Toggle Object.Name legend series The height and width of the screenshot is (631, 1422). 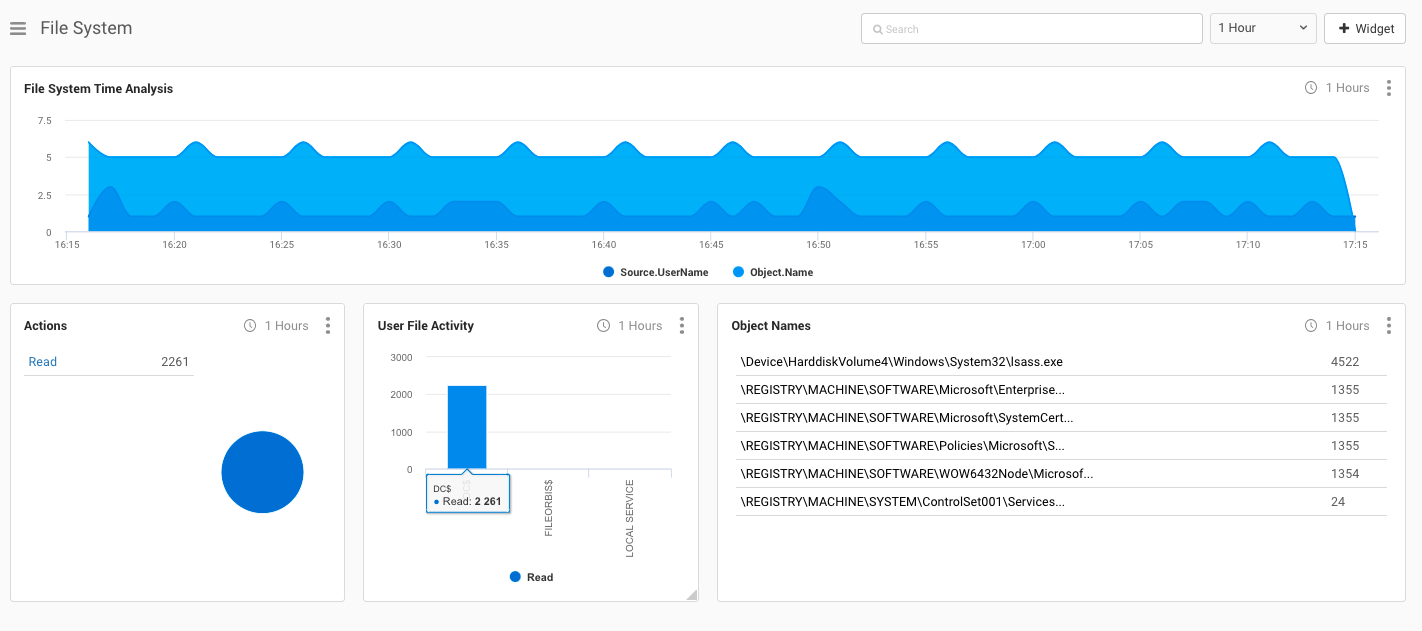pos(772,272)
